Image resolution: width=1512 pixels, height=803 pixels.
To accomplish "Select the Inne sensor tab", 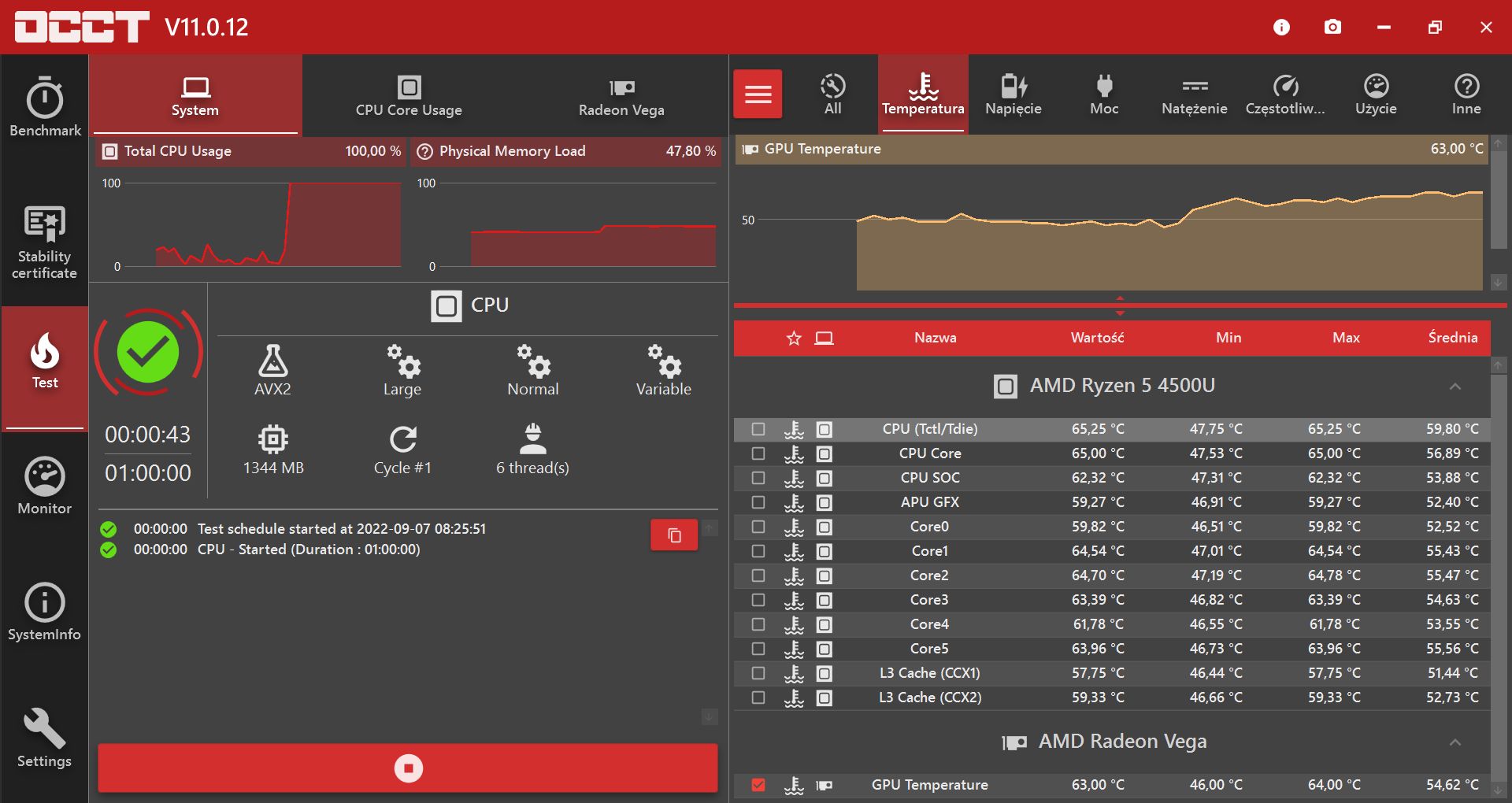I will tap(1466, 94).
